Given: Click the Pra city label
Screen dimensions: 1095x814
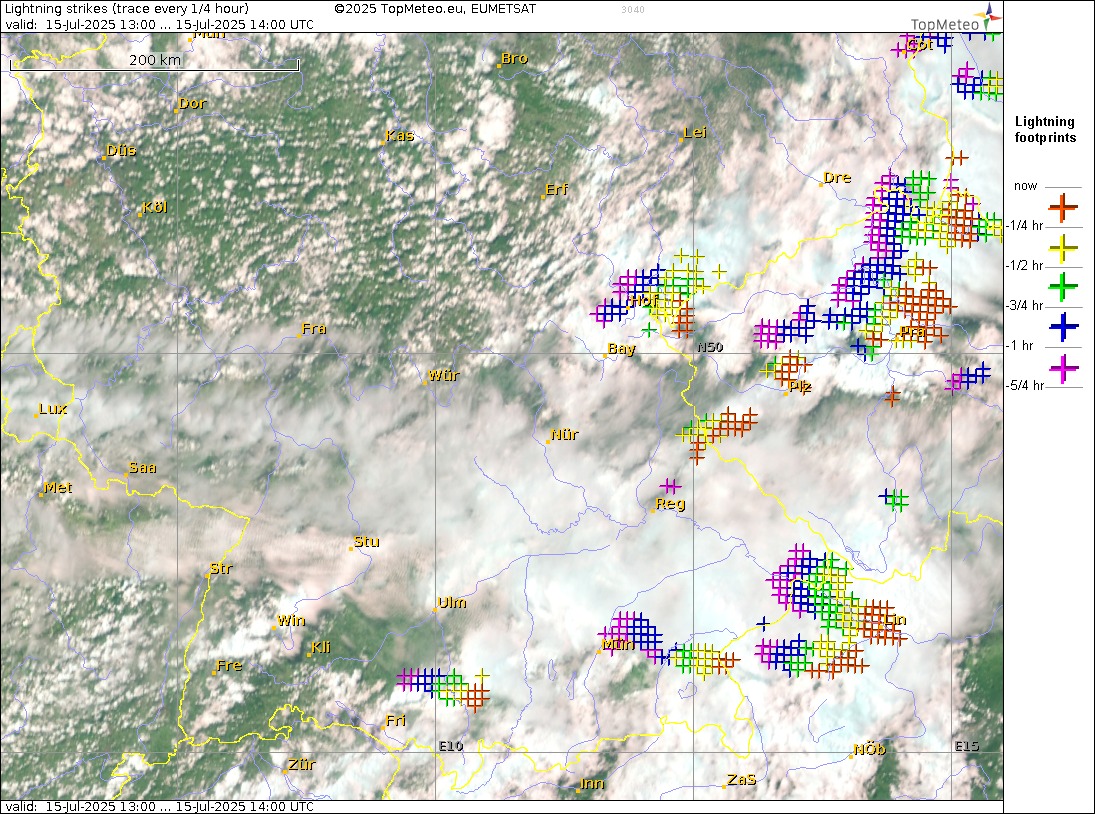Looking at the screenshot, I should pos(912,332).
